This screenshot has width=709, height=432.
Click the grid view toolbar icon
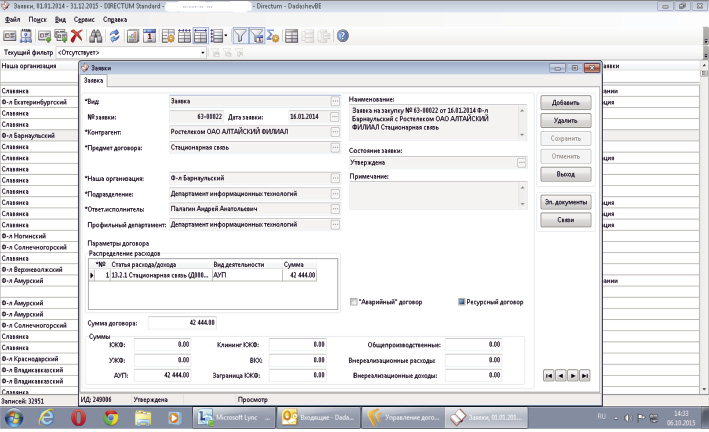(x=292, y=36)
